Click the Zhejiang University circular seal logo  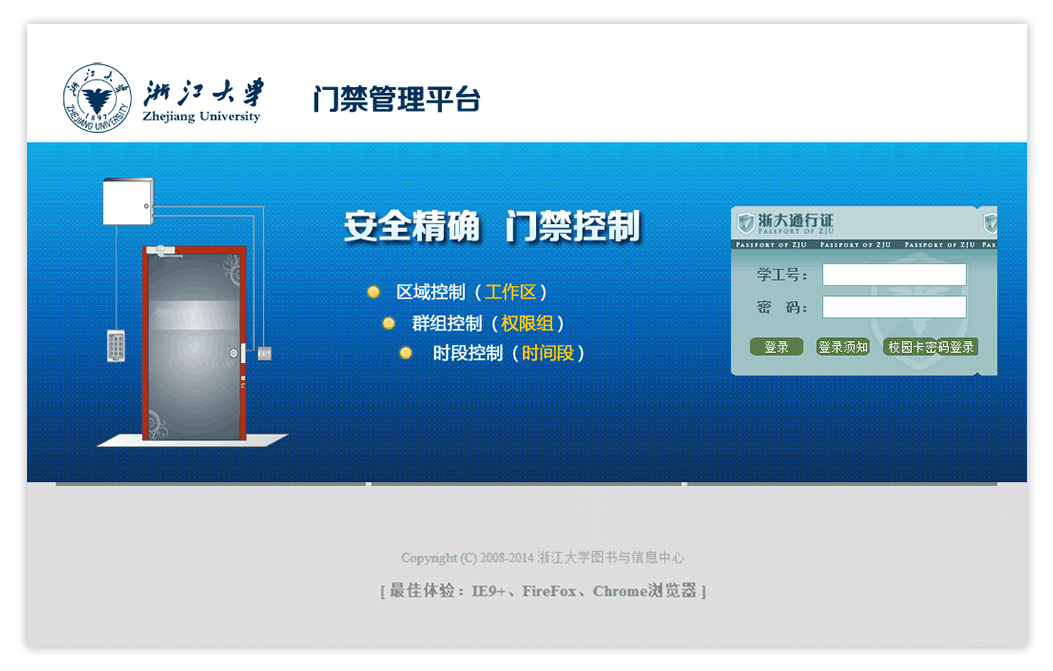[x=97, y=97]
